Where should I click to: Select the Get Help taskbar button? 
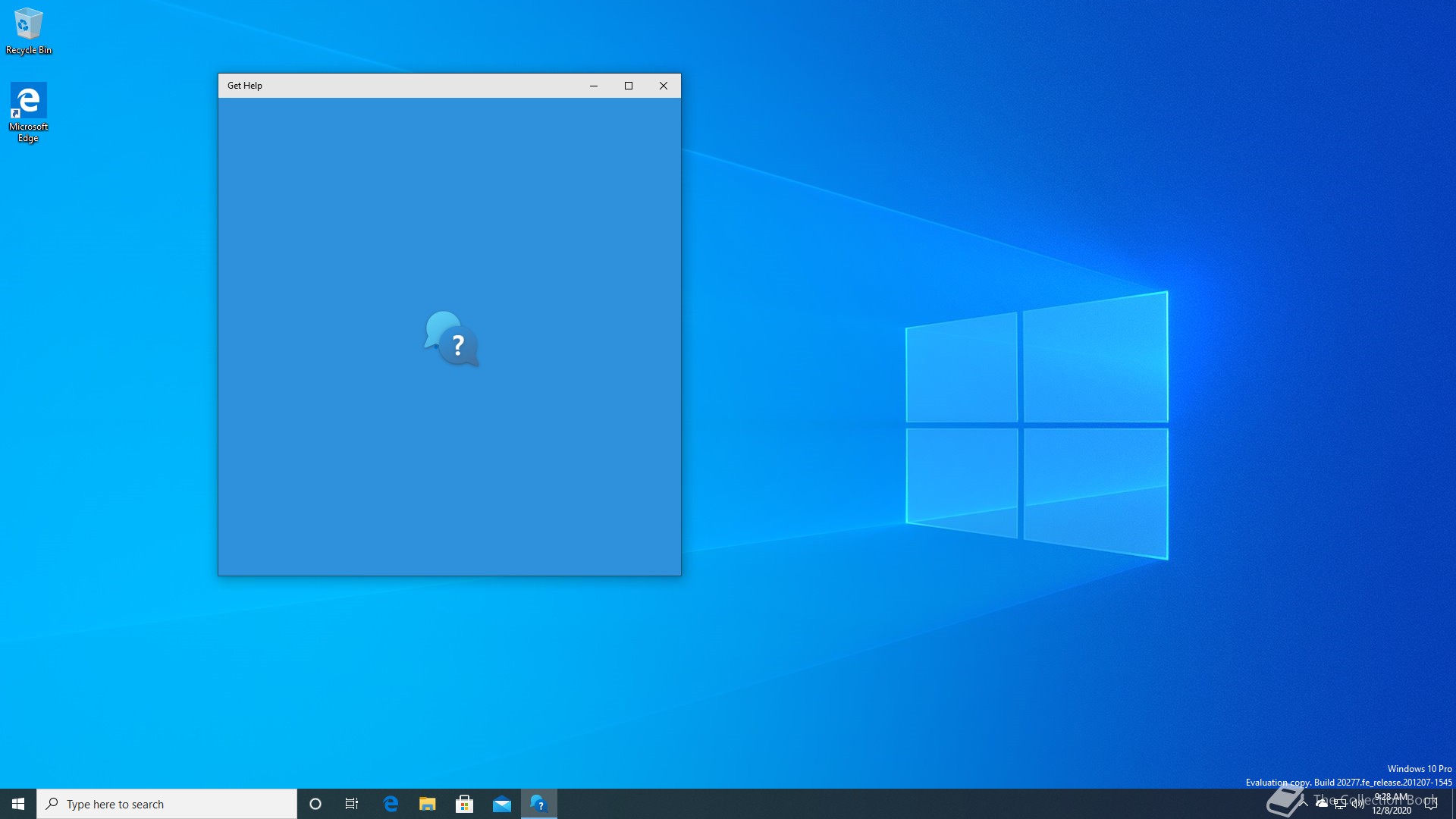pyautogui.click(x=539, y=804)
